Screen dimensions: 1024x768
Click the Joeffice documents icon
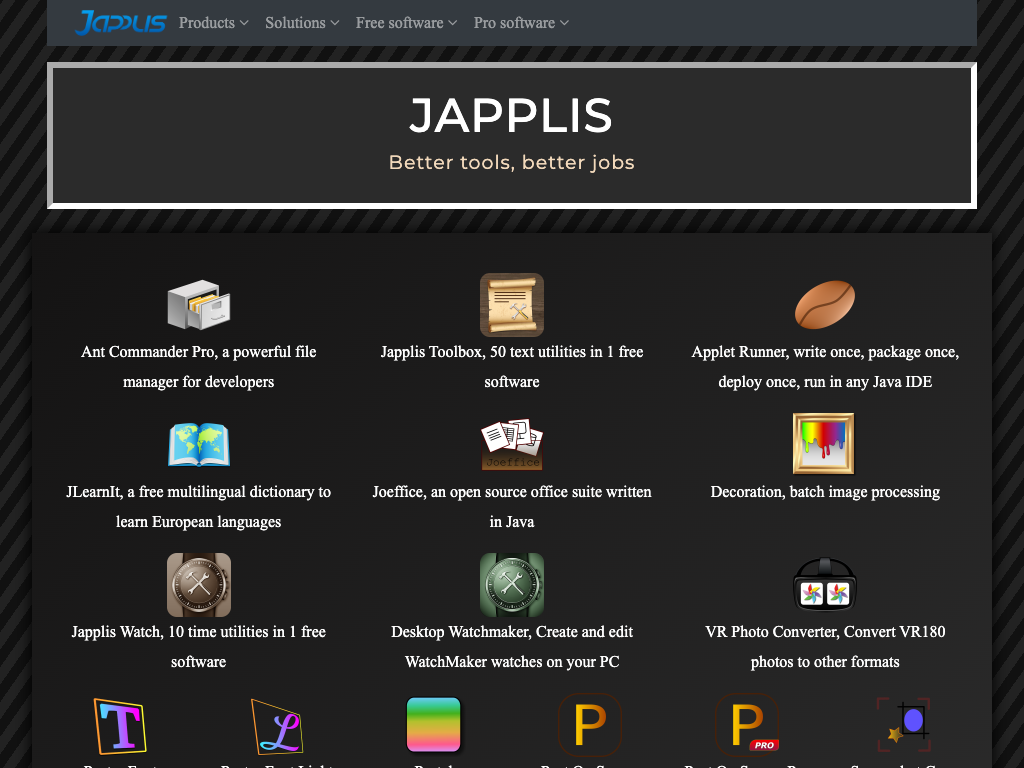pos(511,444)
